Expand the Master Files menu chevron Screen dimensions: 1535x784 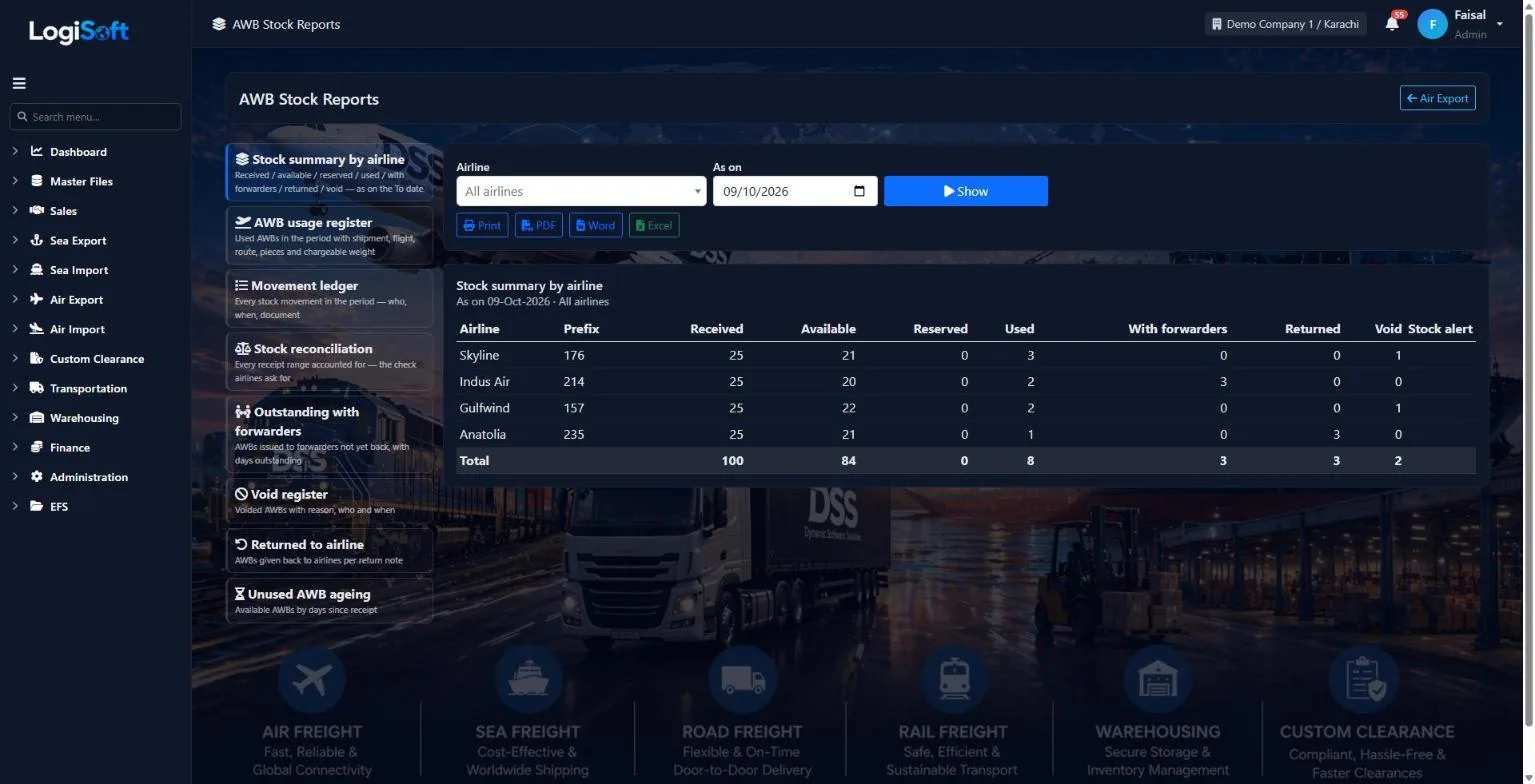coord(15,181)
